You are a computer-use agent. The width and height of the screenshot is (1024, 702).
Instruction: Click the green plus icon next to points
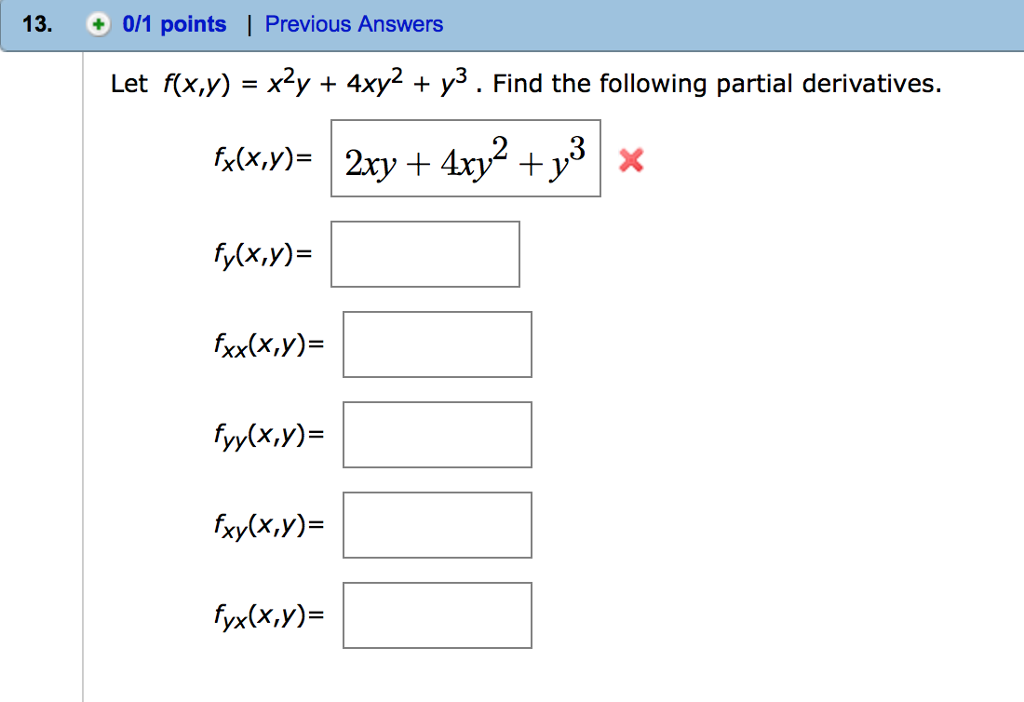(98, 24)
